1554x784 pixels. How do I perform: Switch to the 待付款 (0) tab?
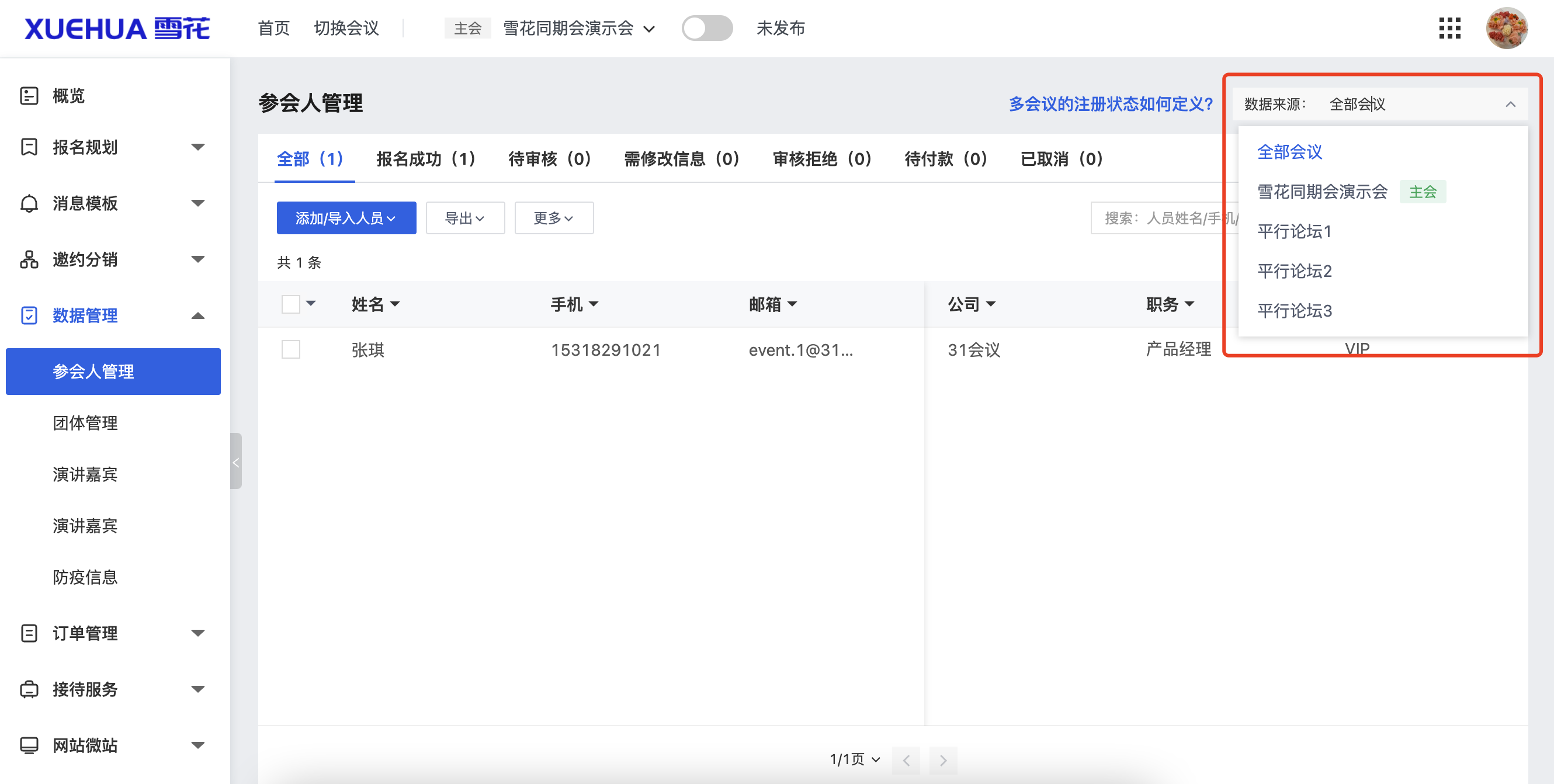946,158
